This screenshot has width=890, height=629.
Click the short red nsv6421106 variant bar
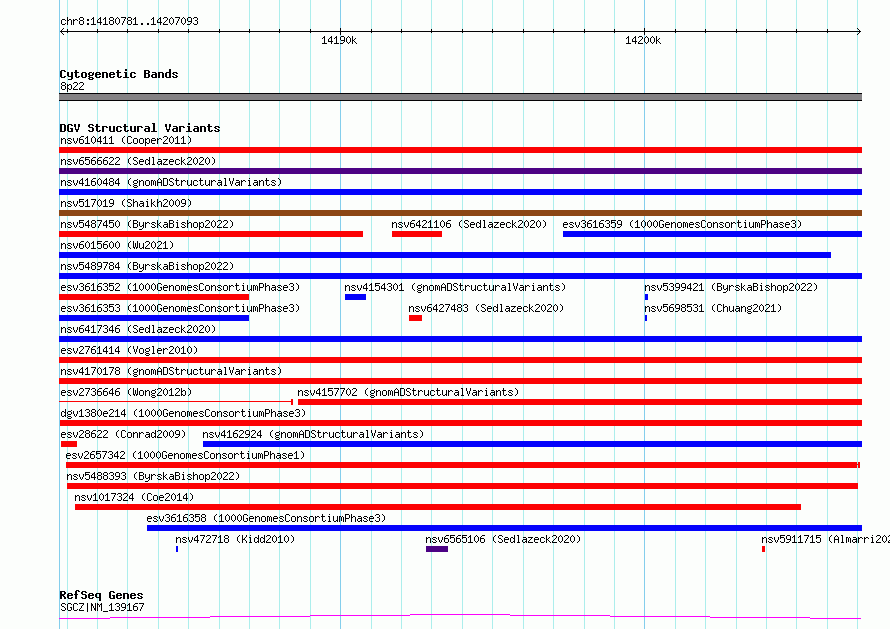pyautogui.click(x=417, y=234)
